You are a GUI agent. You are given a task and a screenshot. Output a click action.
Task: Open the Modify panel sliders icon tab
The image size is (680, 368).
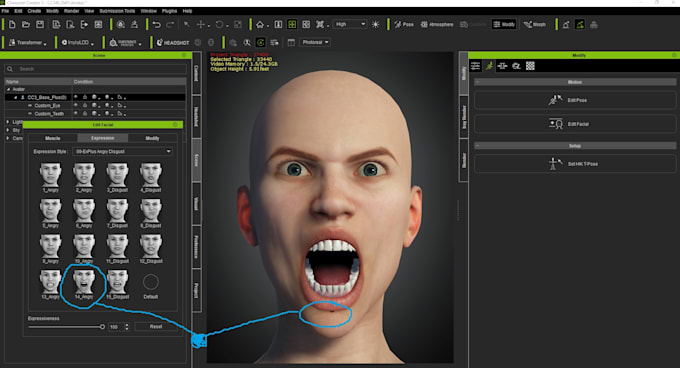tap(476, 66)
